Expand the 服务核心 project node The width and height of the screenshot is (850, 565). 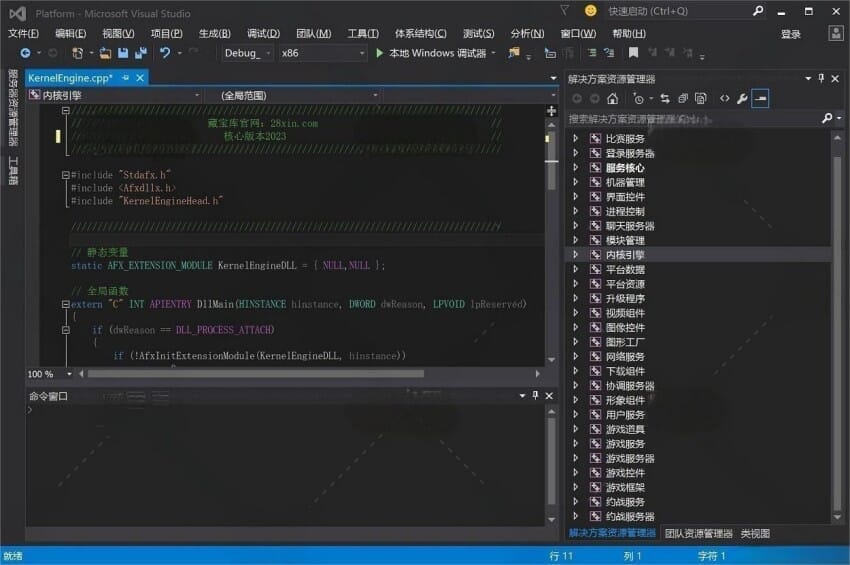point(576,168)
